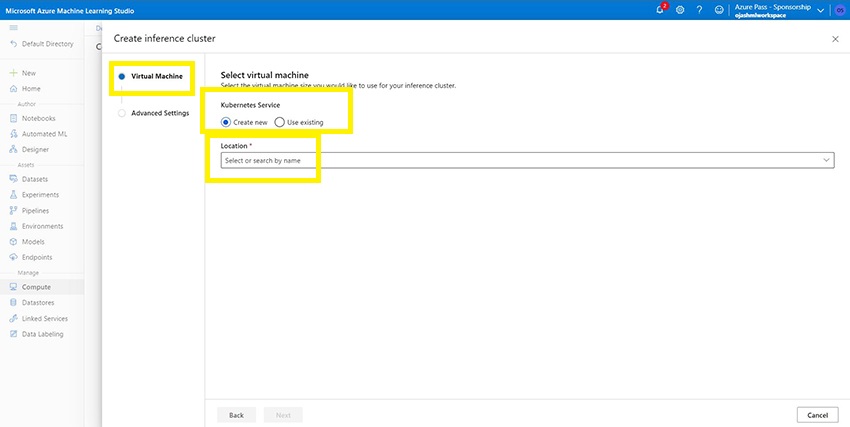The width and height of the screenshot is (850, 427).
Task: Open settings gear in top bar
Action: coord(680,10)
